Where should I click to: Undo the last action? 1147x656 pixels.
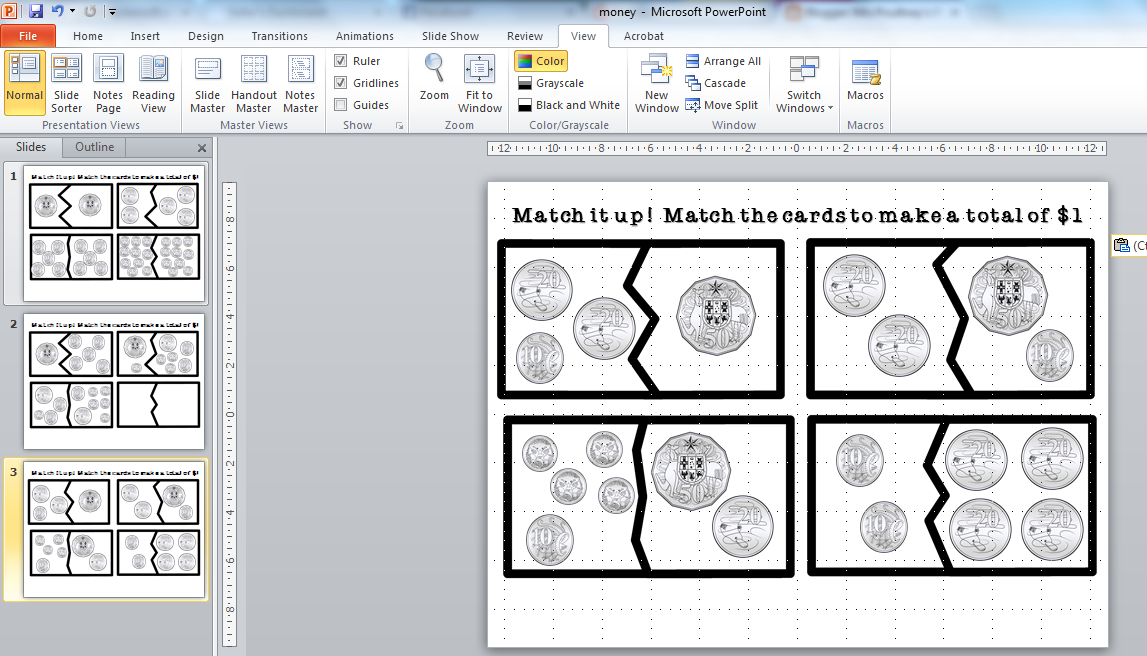(58, 11)
